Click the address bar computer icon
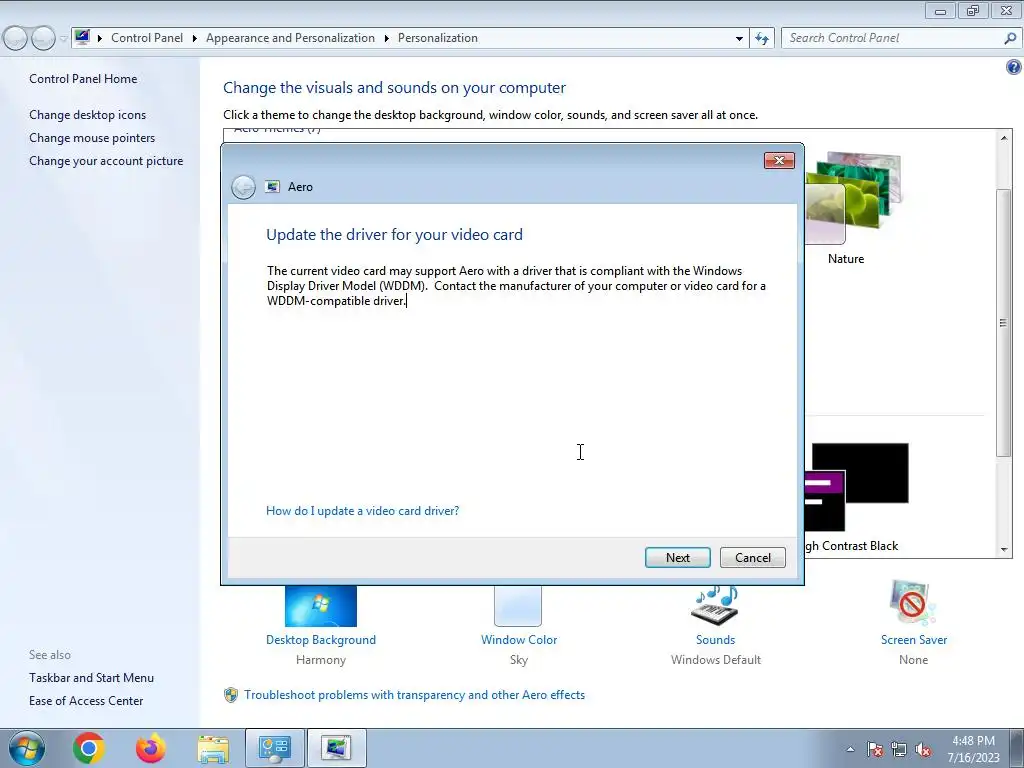1024x768 pixels. (x=82, y=37)
